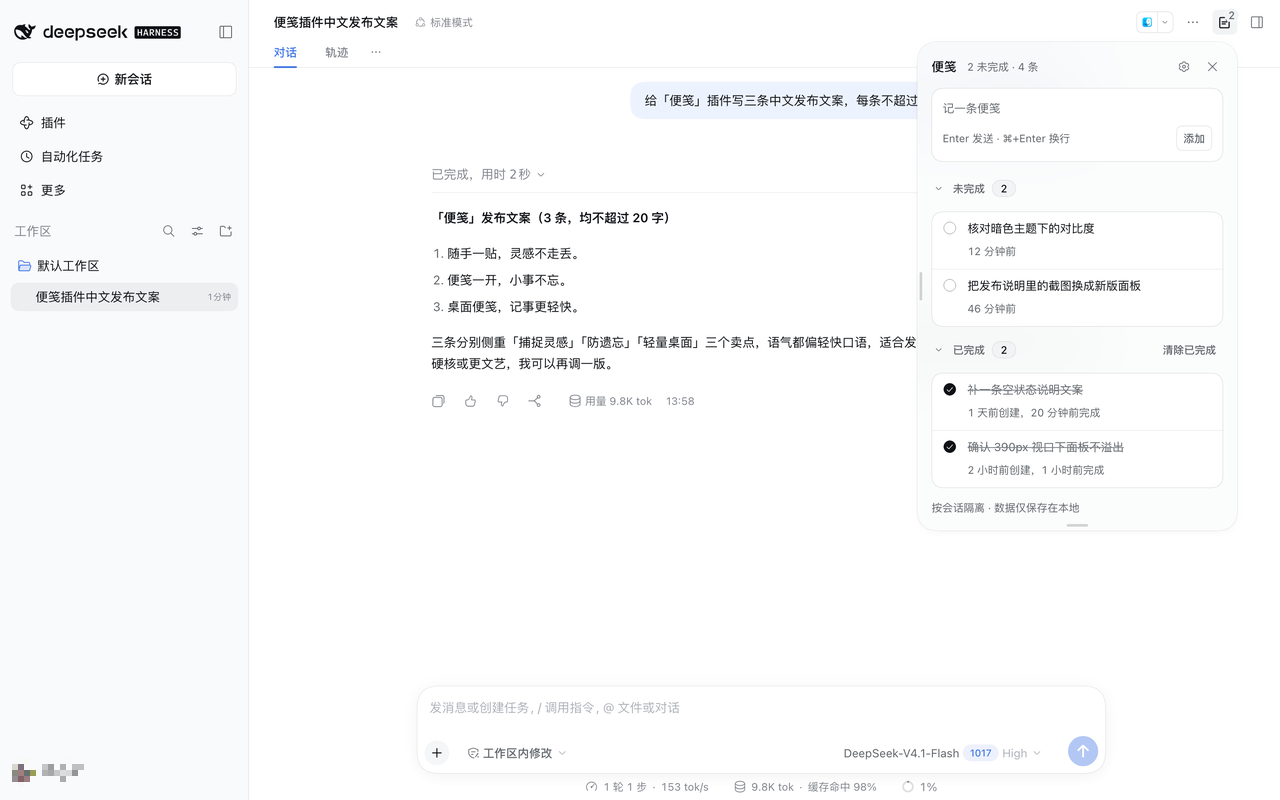
Task: Collapse the 已完成 section
Action: coord(938,350)
